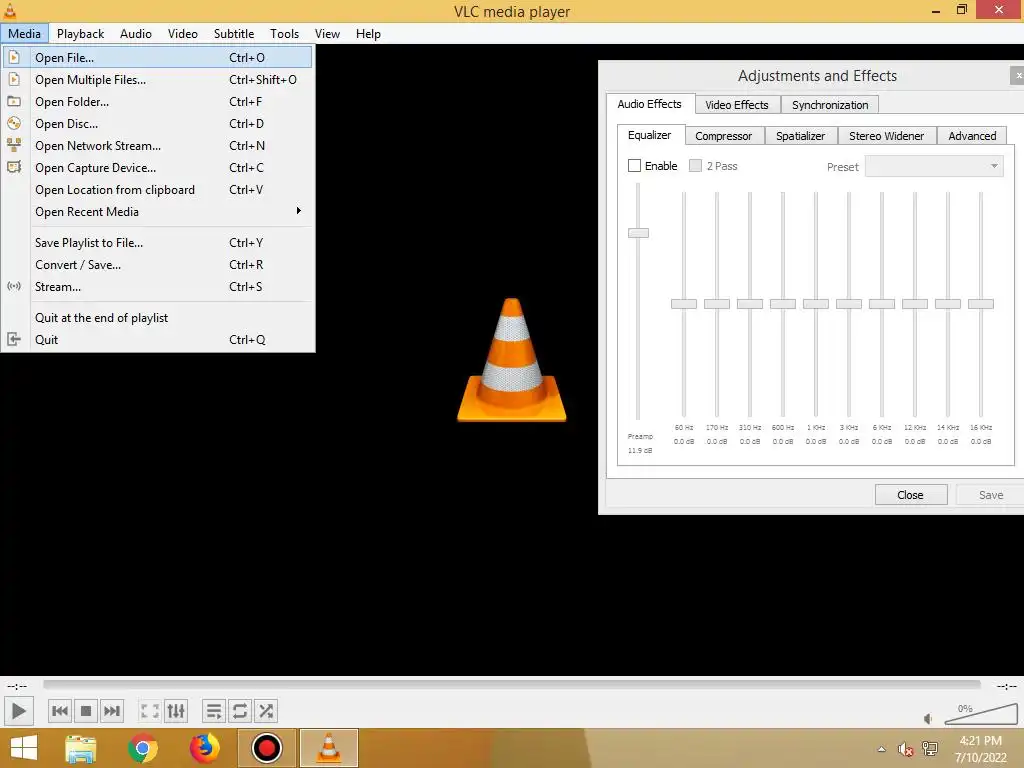This screenshot has width=1024, height=768.
Task: Open the Compressor tab
Action: click(724, 136)
